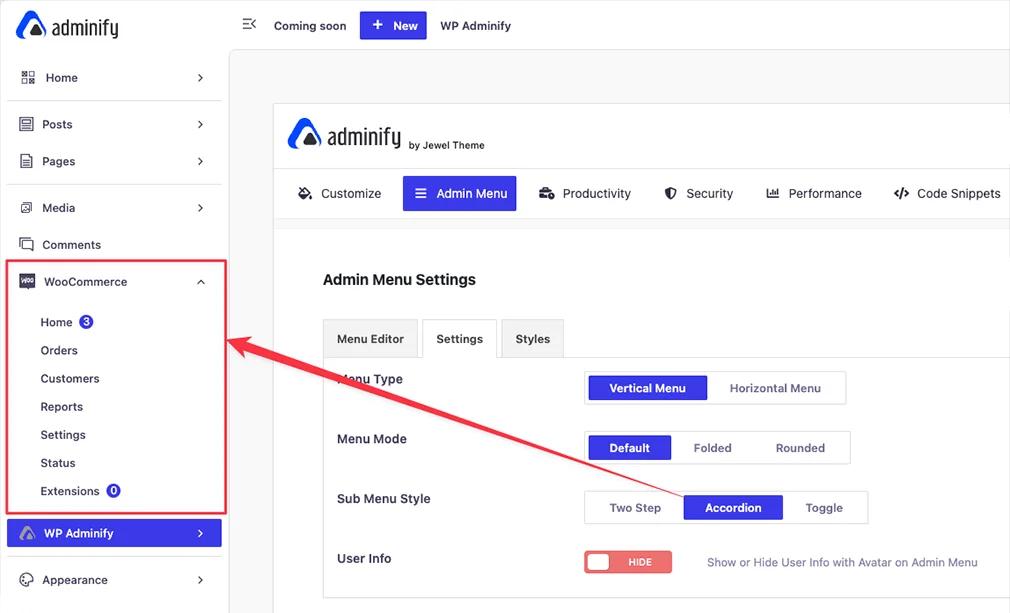The image size is (1010, 613).
Task: Click the WooCommerce logo icon
Action: [x=27, y=281]
